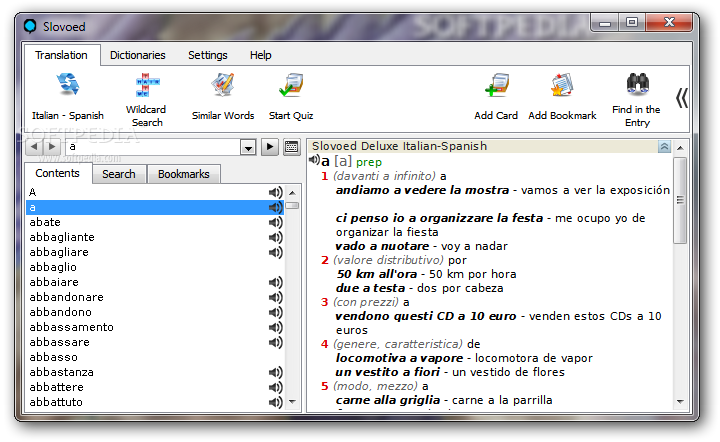This screenshot has width=720, height=442.
Task: Open the Dictionaries tab
Action: (138, 55)
